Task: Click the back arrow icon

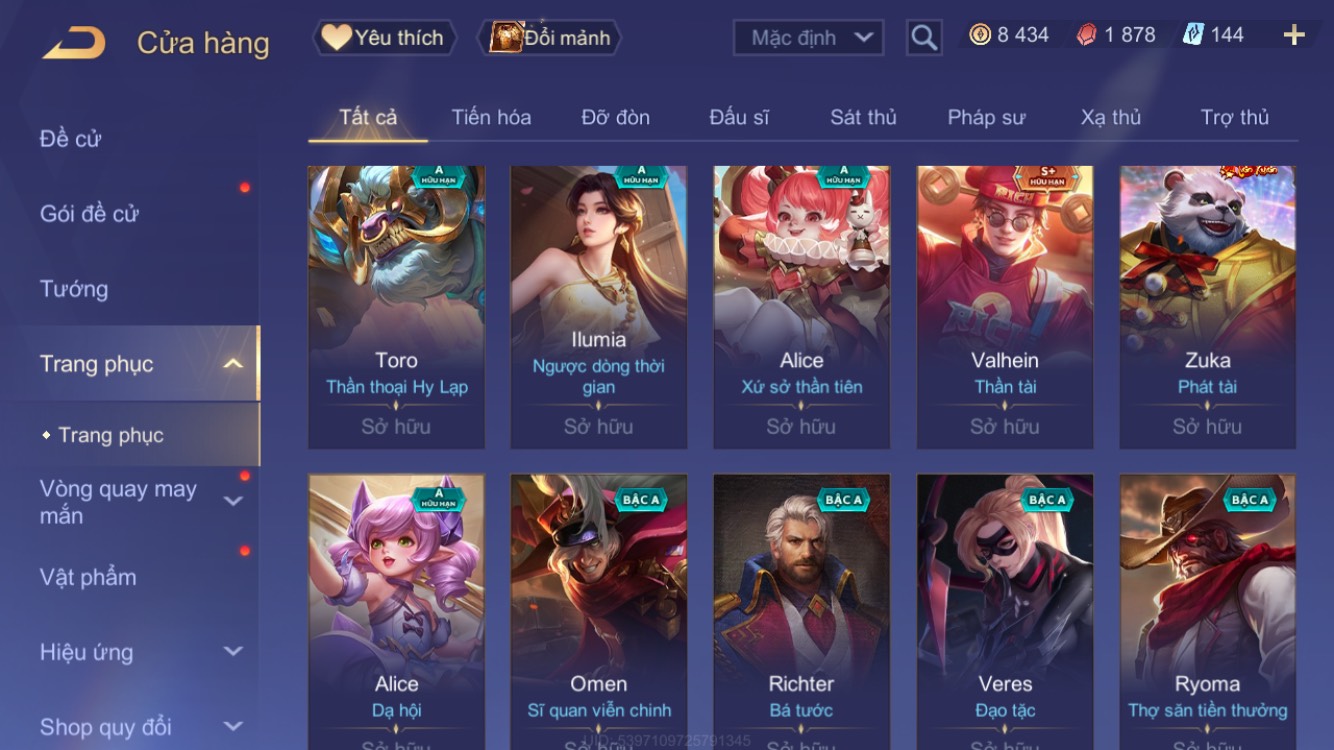Action: (x=73, y=43)
